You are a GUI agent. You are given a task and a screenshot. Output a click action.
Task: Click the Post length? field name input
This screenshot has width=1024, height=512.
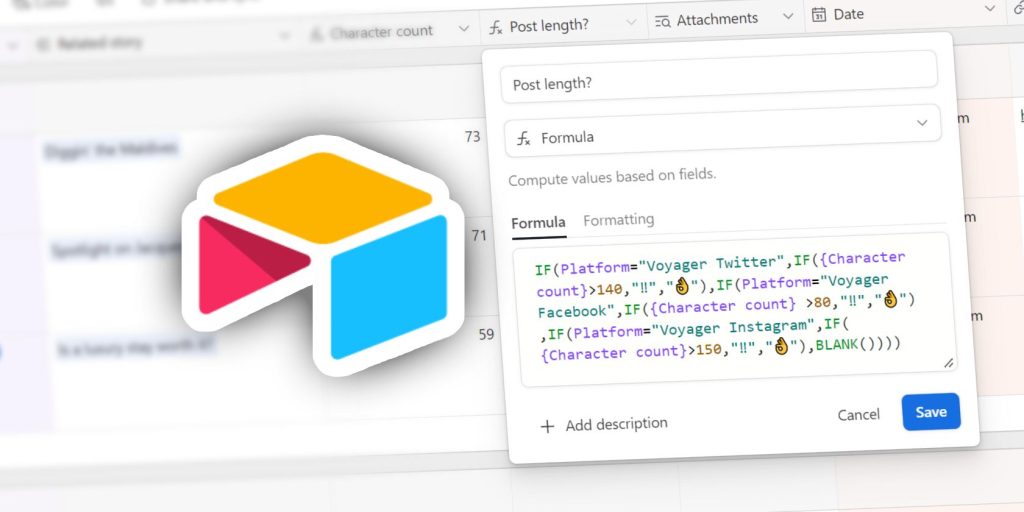718,77
